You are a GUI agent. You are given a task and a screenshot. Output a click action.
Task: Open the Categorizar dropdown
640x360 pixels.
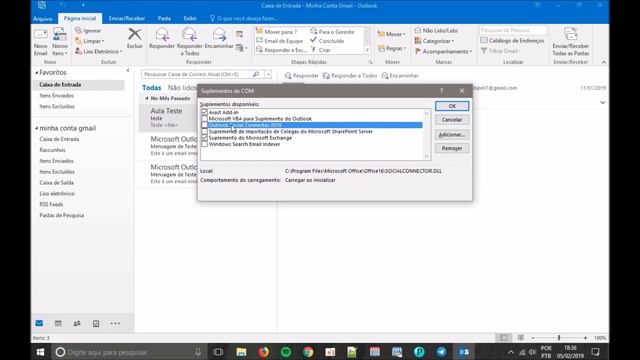coord(434,41)
